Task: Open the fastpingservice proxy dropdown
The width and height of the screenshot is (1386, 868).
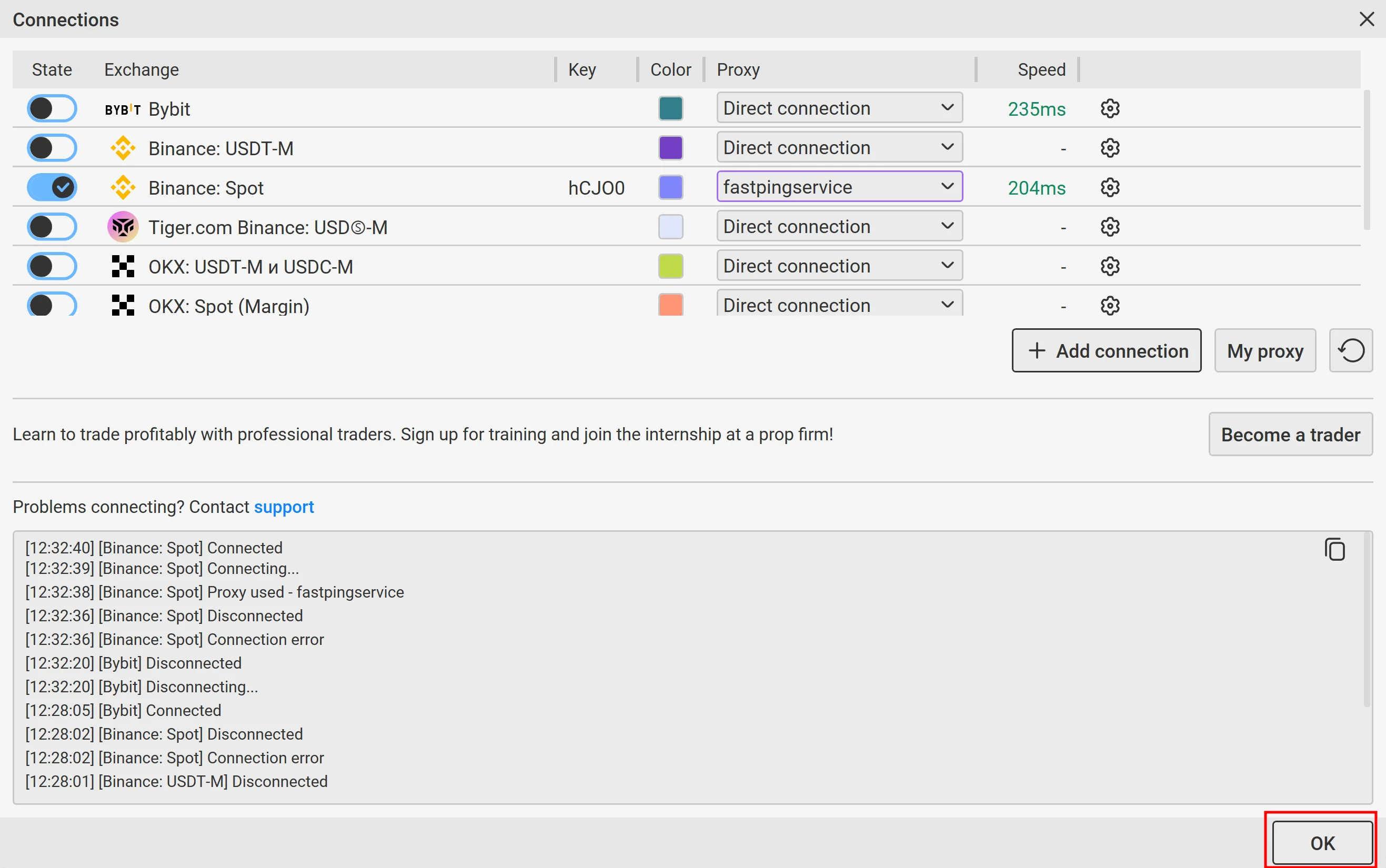Action: (839, 187)
